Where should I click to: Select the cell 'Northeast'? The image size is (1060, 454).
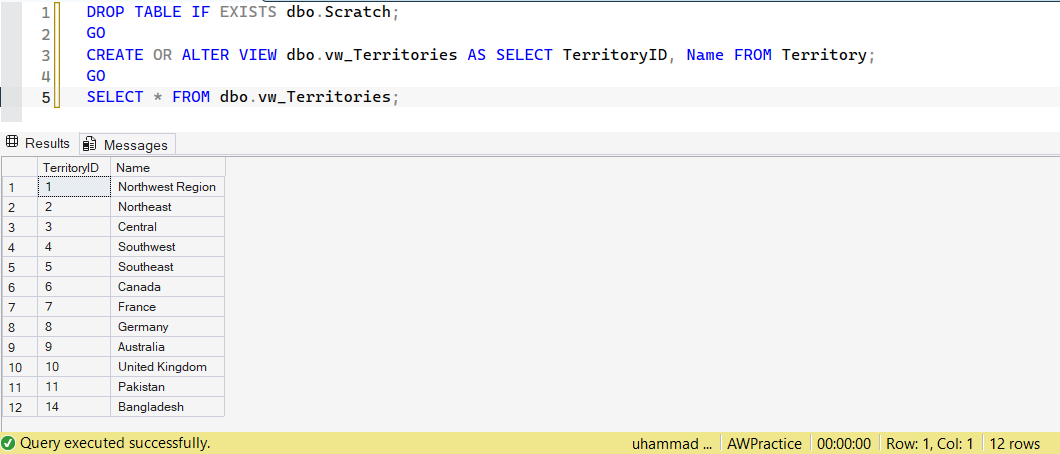point(167,207)
